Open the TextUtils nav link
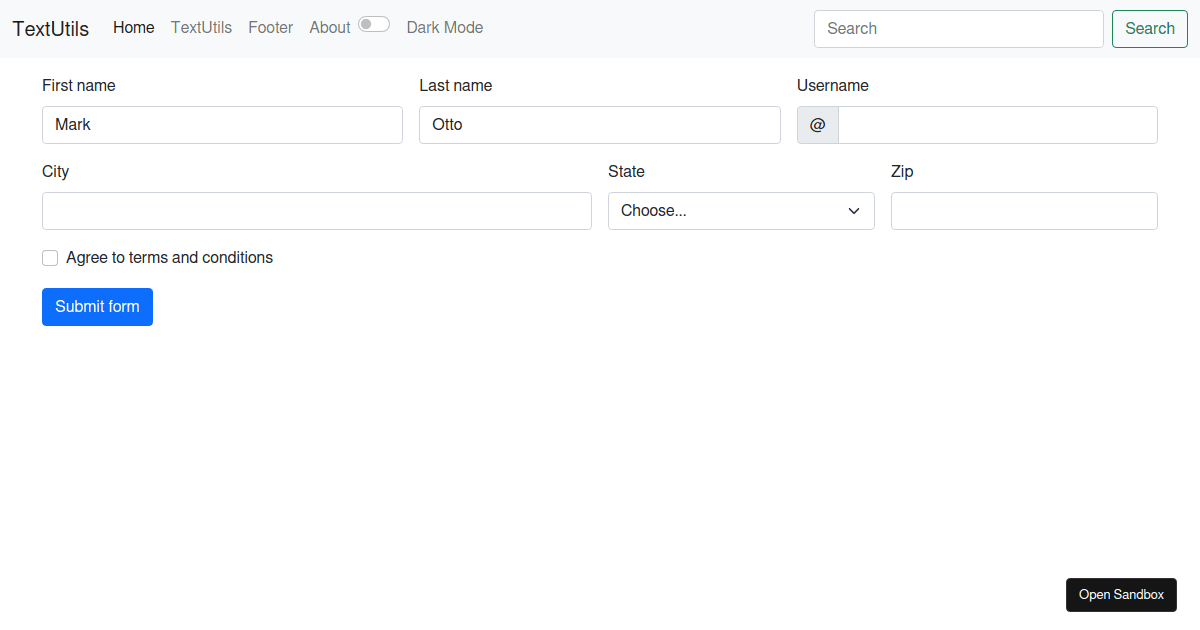The image size is (1200, 630). point(201,27)
